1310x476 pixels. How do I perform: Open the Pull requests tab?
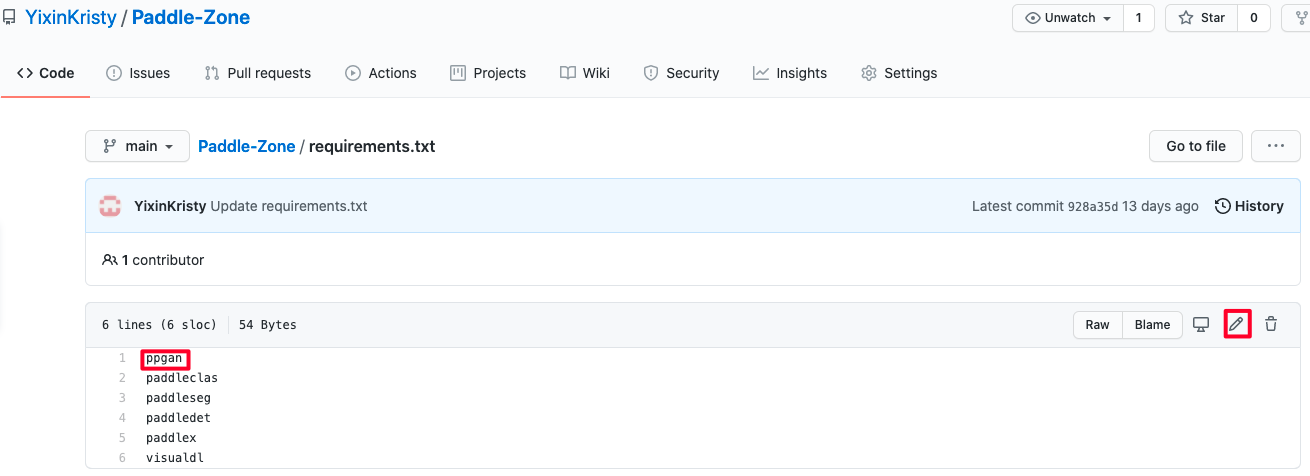[257, 73]
